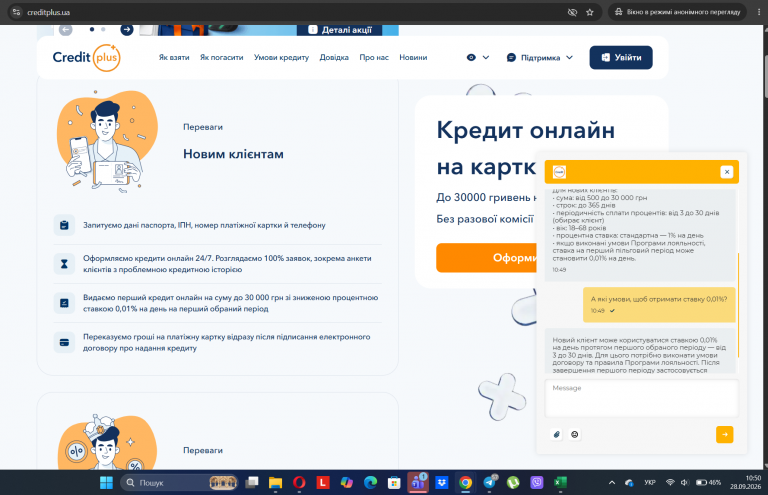Open Task View on taskbar
The image size is (768, 495).
[x=252, y=483]
